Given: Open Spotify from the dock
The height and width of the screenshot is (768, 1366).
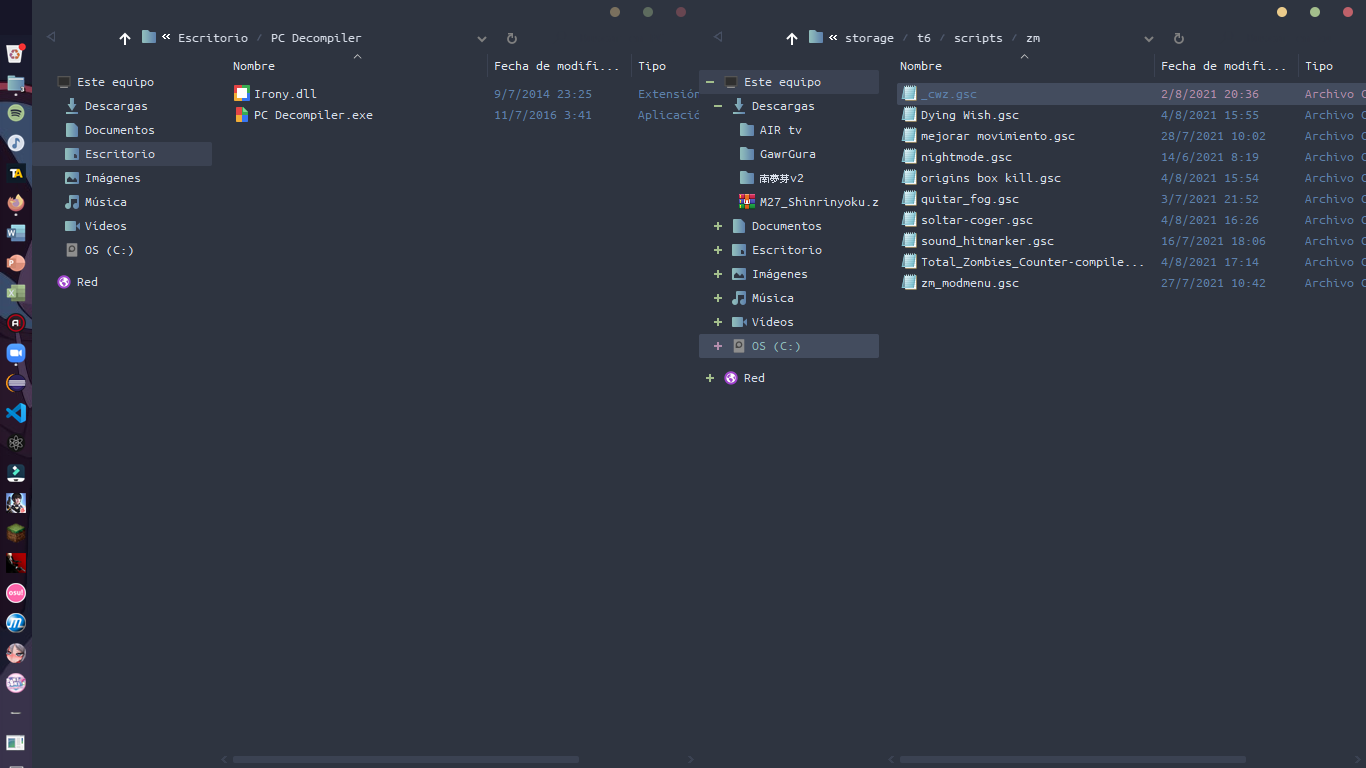Looking at the screenshot, I should coord(16,113).
